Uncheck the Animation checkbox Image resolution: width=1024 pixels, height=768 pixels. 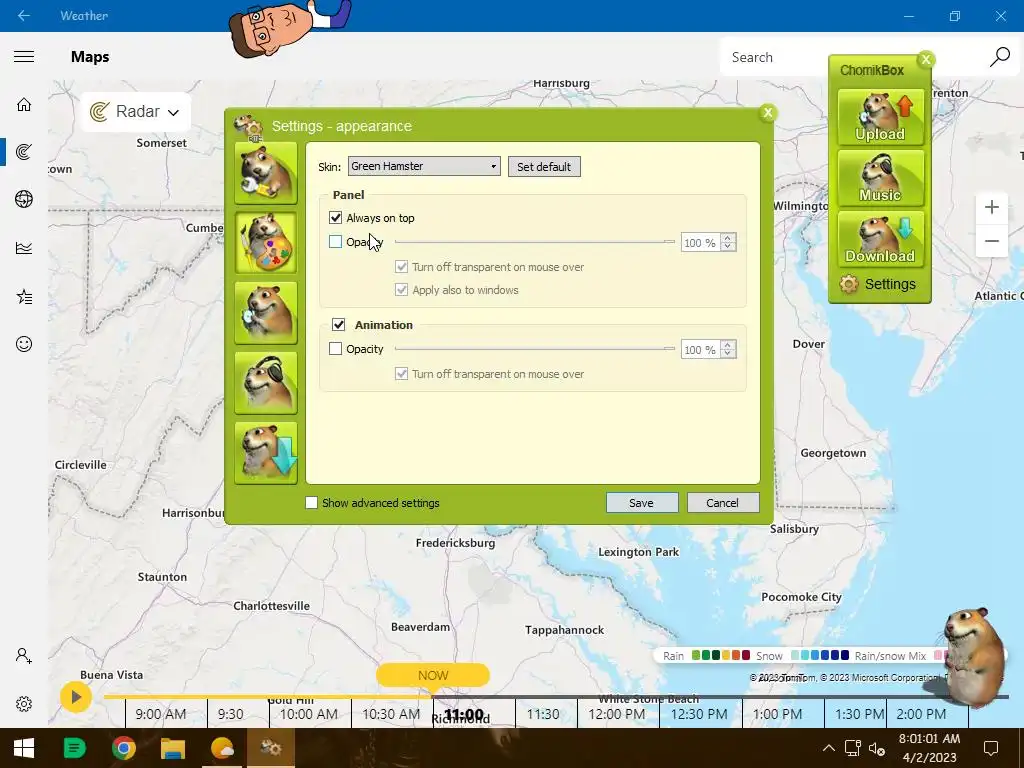point(338,325)
